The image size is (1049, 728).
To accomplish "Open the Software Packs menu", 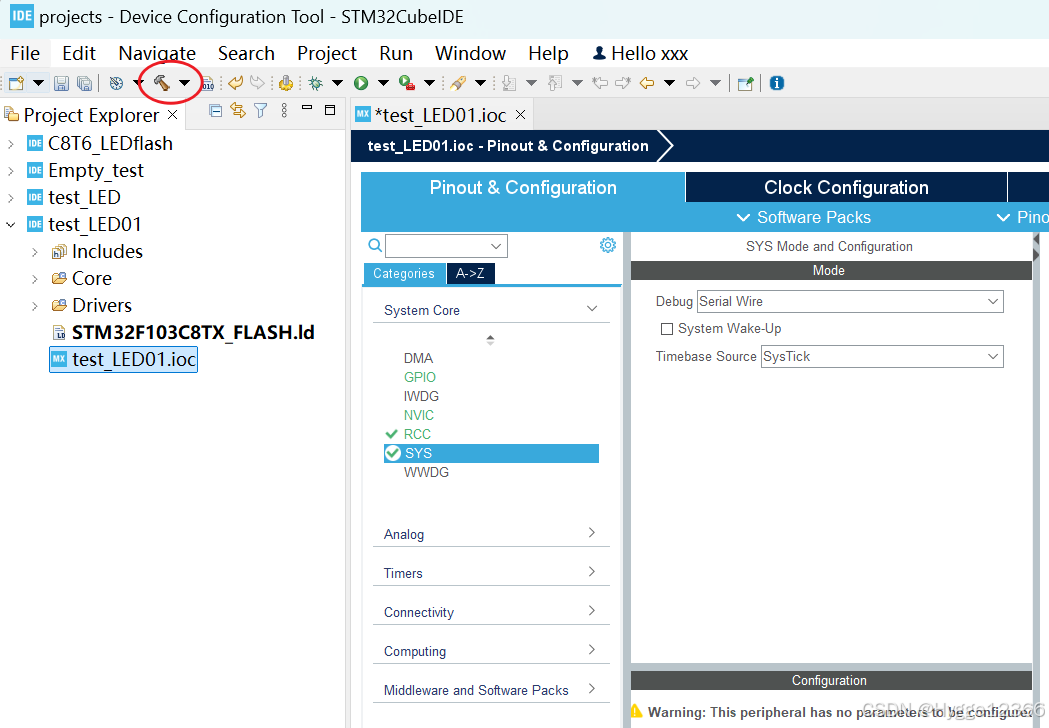I will tap(804, 217).
